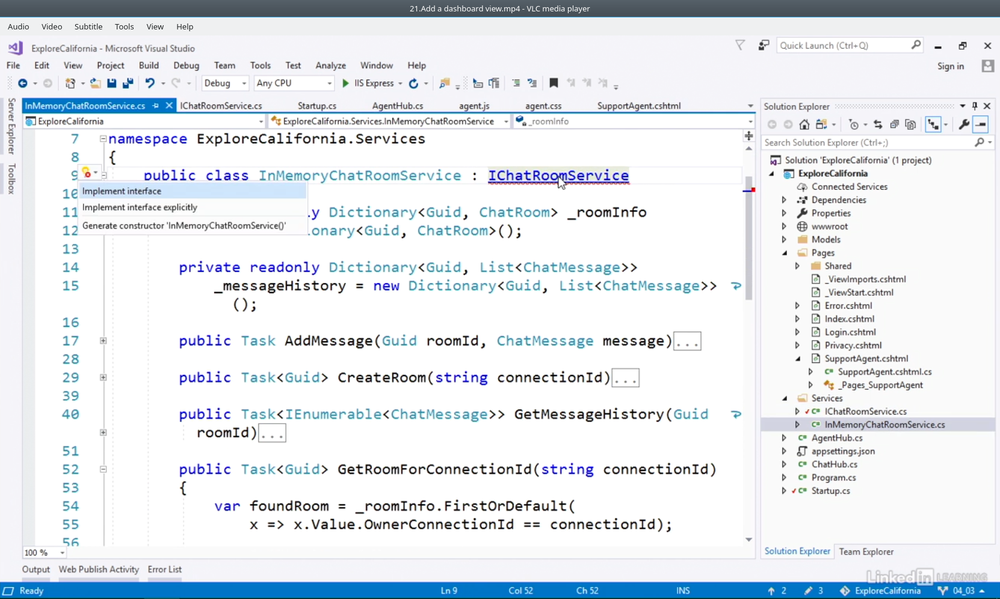Click the Open File folder icon
1000x599 pixels.
95,83
